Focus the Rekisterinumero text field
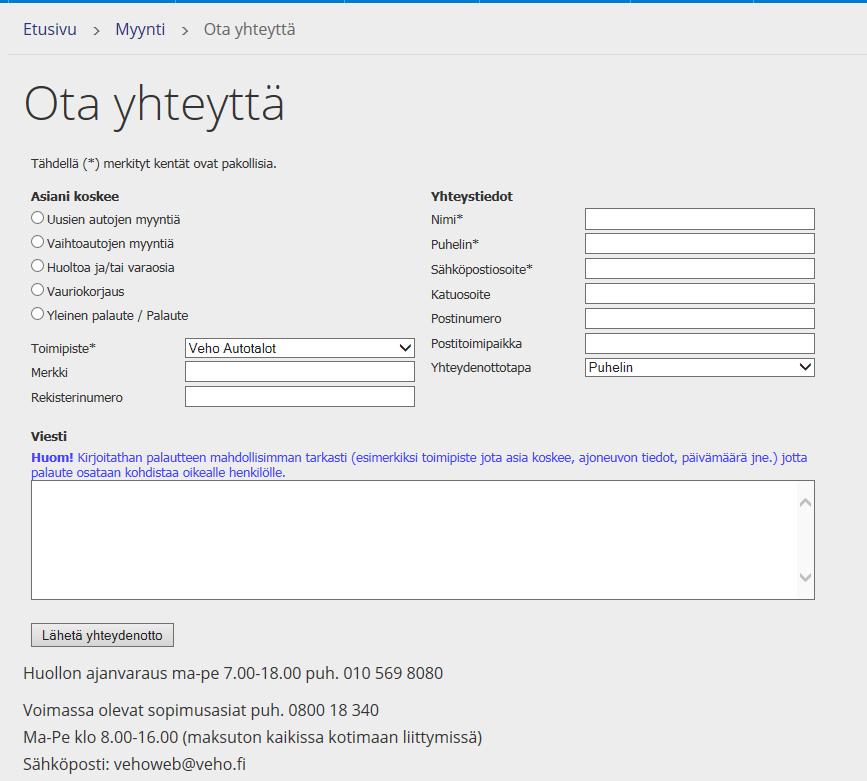 pos(300,397)
